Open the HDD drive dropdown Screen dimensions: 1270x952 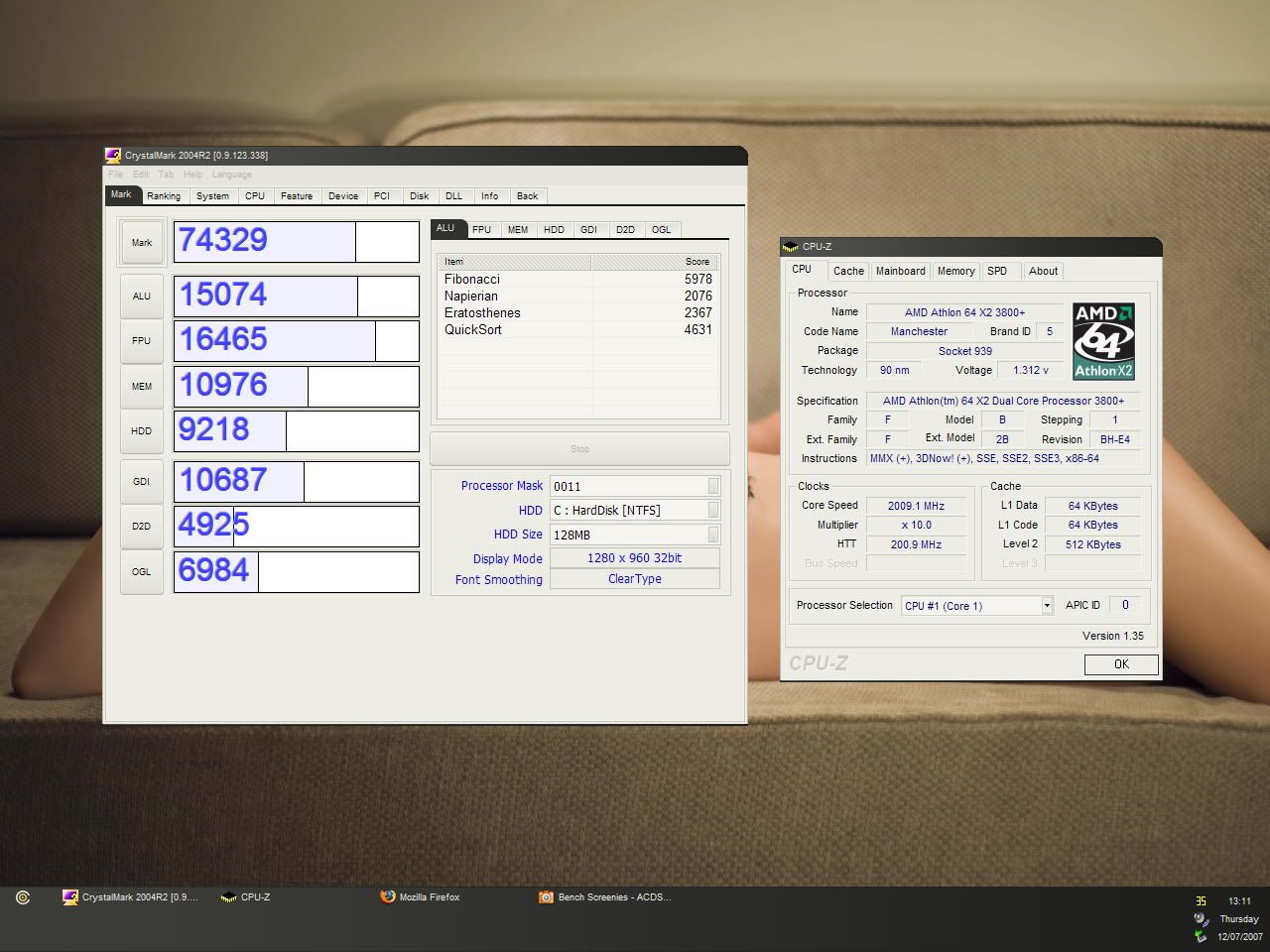tap(713, 510)
